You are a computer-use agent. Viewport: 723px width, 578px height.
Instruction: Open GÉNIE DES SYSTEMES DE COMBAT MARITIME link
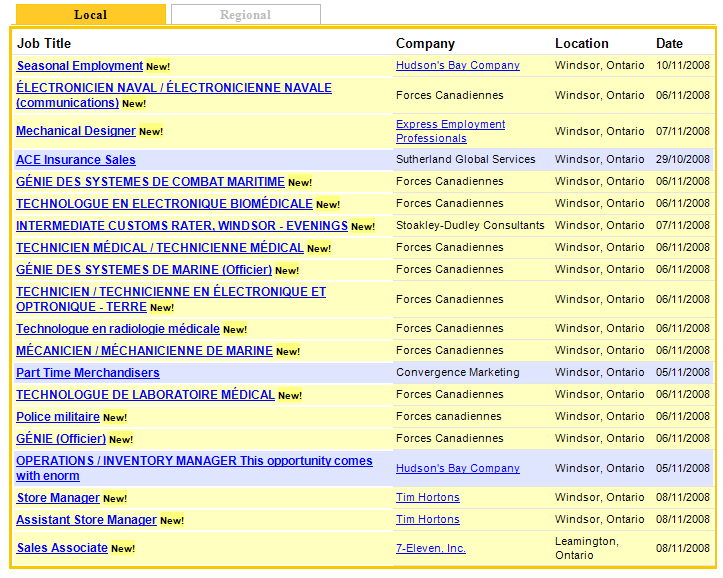pyautogui.click(x=150, y=182)
